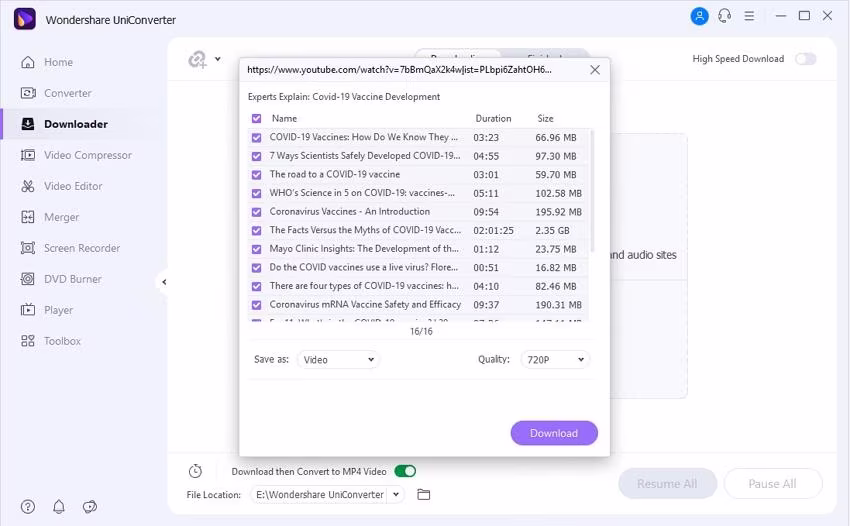Open the file location folder icon
Screen dimensions: 850x526
coord(423,495)
